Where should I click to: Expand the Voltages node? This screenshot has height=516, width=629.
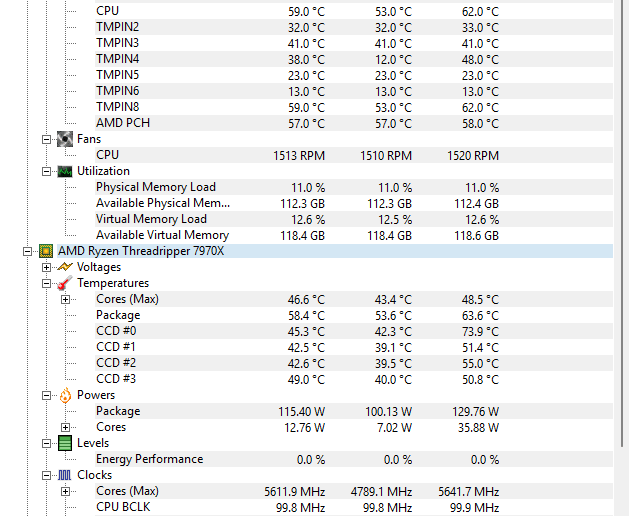[x=46, y=267]
